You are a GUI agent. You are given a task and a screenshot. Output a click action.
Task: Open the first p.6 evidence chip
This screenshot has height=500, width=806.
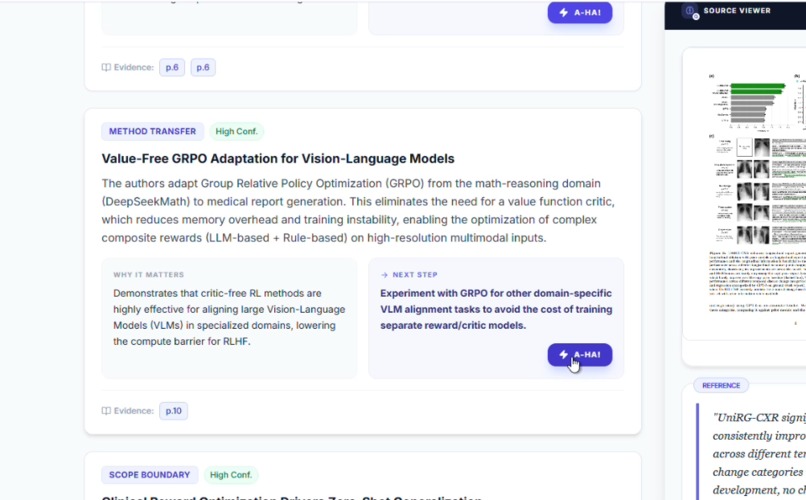click(x=172, y=67)
